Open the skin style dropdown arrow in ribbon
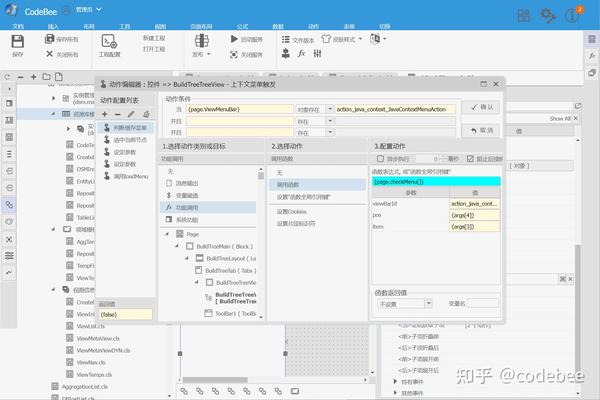600x400 pixels. [360, 39]
